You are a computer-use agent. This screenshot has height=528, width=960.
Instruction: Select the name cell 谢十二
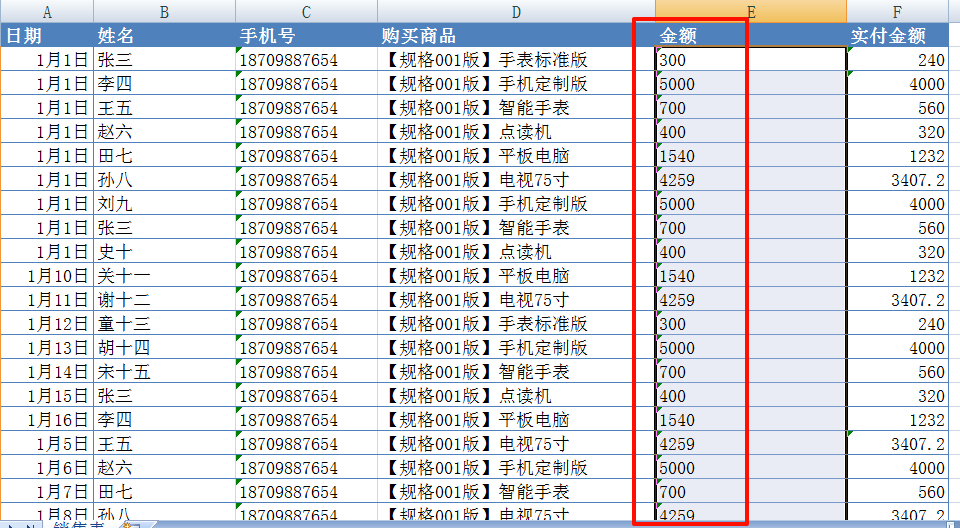tap(165, 300)
